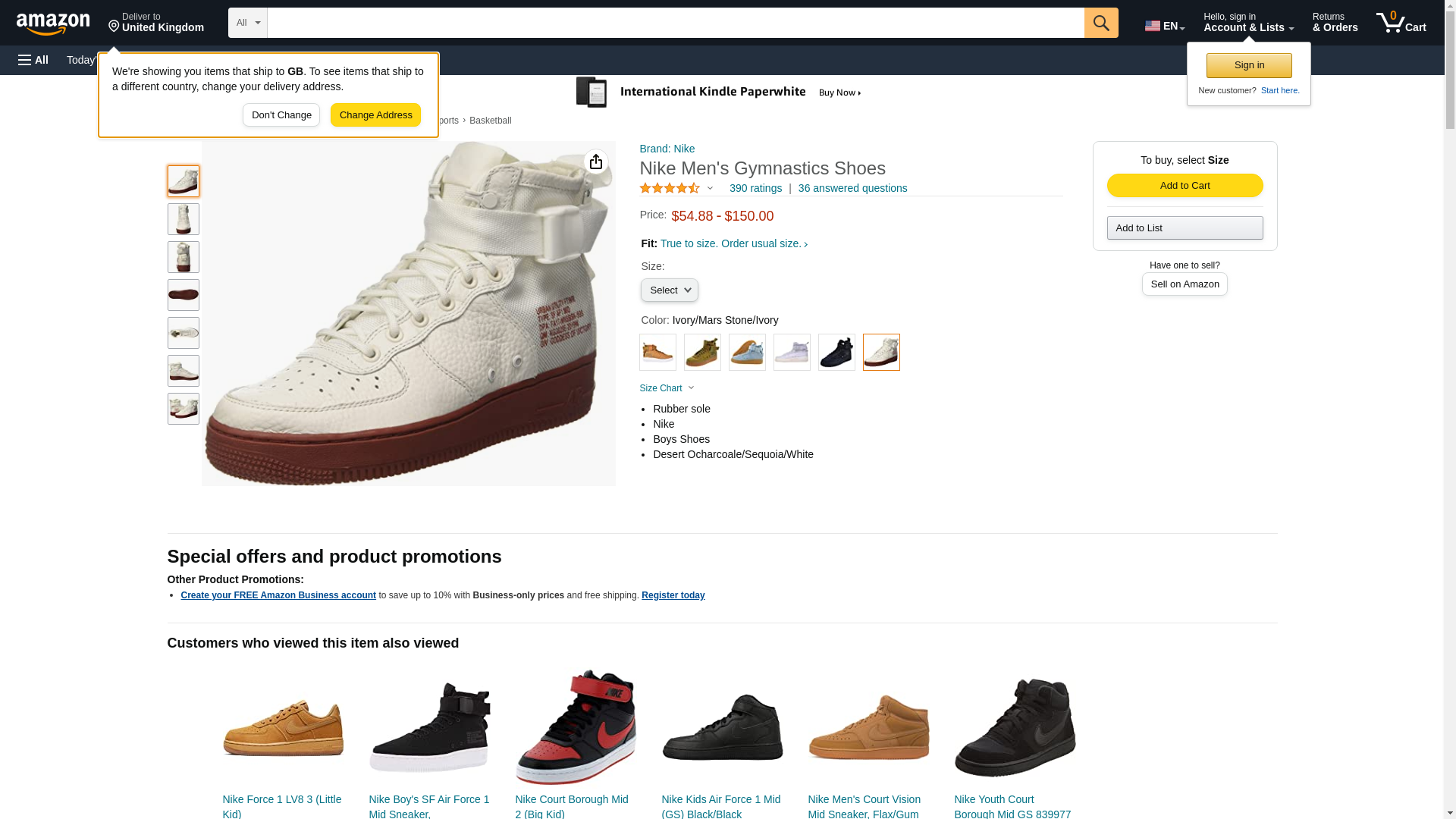
Task: Click in the search input field
Action: (675, 23)
